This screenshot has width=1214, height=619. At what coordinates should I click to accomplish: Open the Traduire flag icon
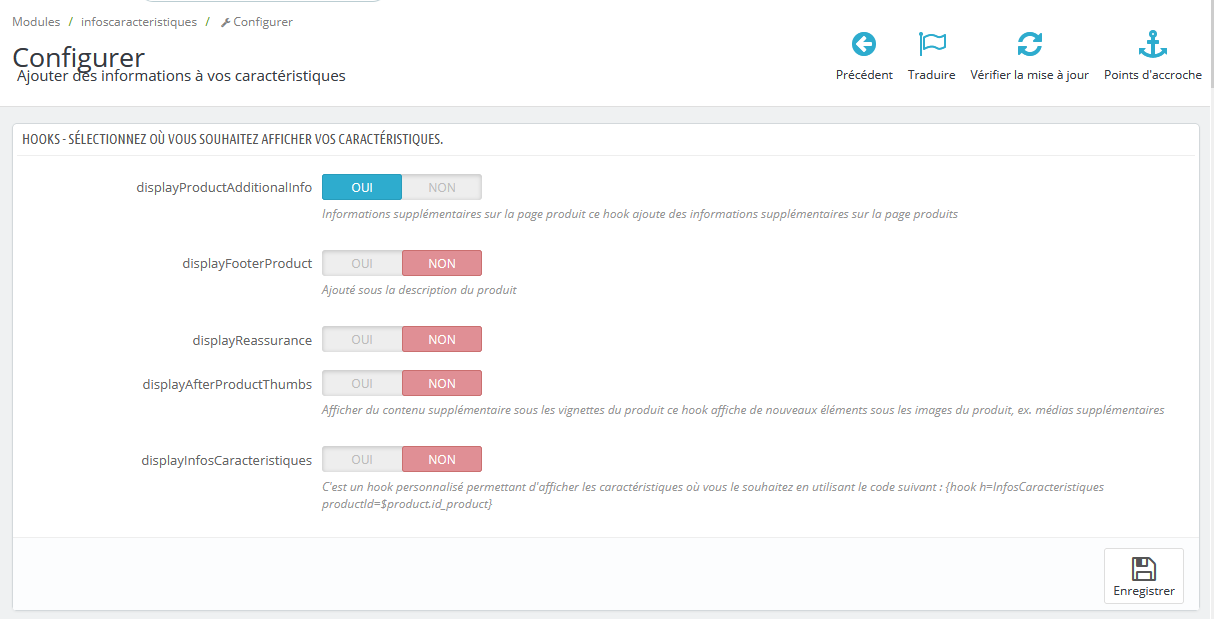click(x=932, y=44)
